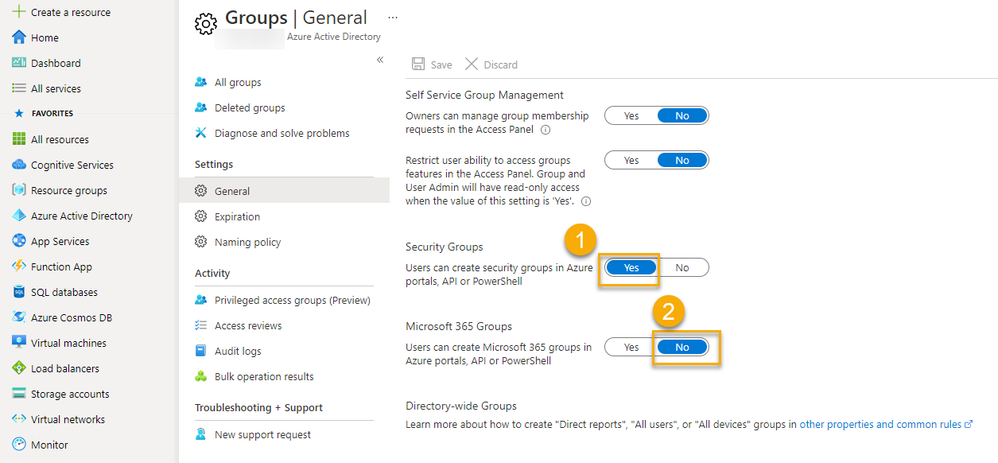The width and height of the screenshot is (998, 463).
Task: Click the Storage accounts icon
Action: coord(19,394)
